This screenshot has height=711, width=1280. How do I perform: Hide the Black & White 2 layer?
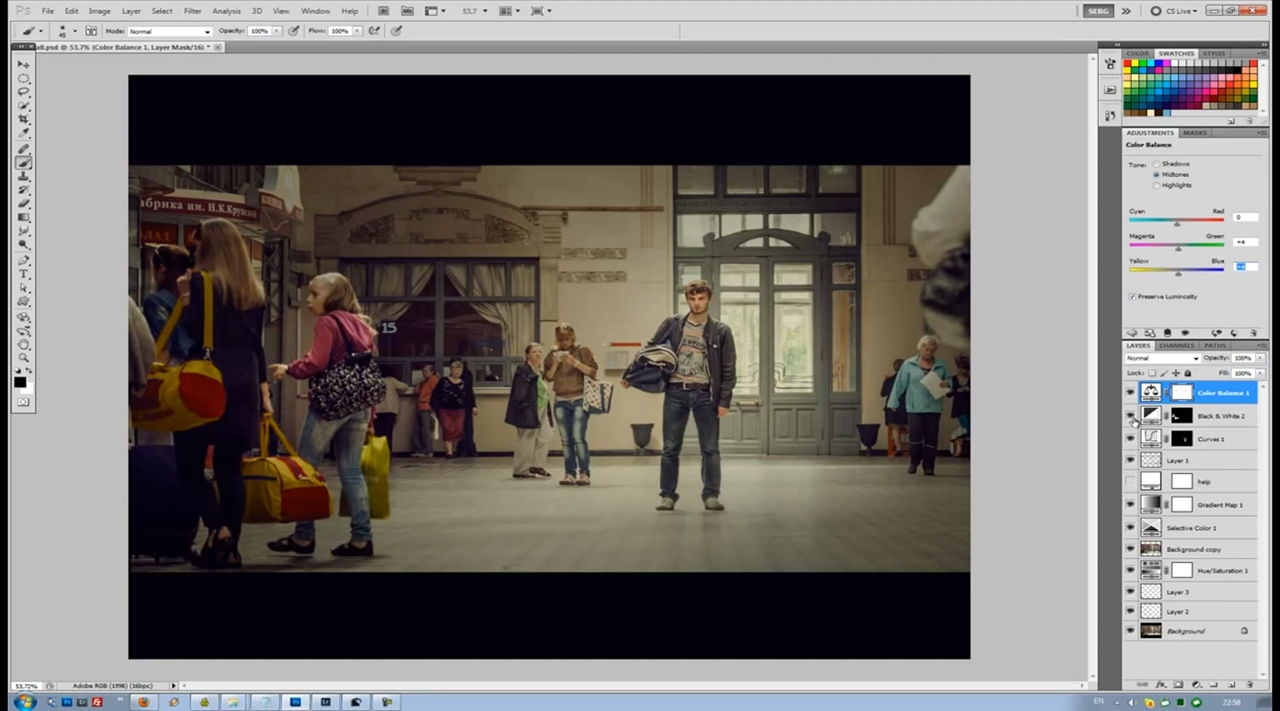click(1130, 415)
